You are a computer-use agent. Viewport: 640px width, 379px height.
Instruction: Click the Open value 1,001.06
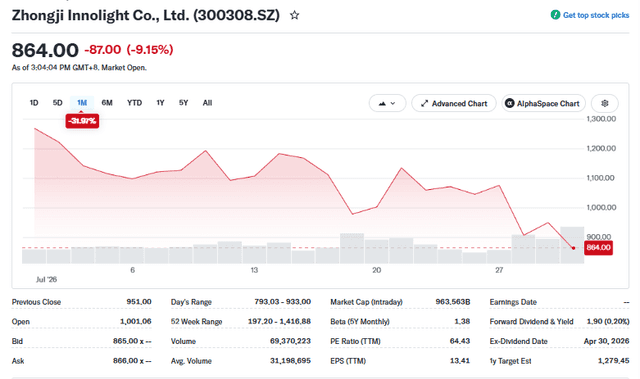pos(136,321)
